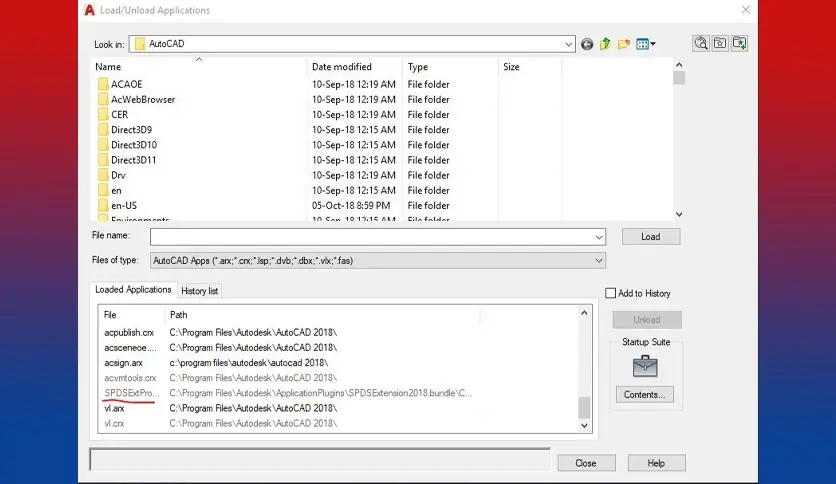The width and height of the screenshot is (836, 484).
Task: Select the Direct3D10 folder icon
Action: (103, 145)
